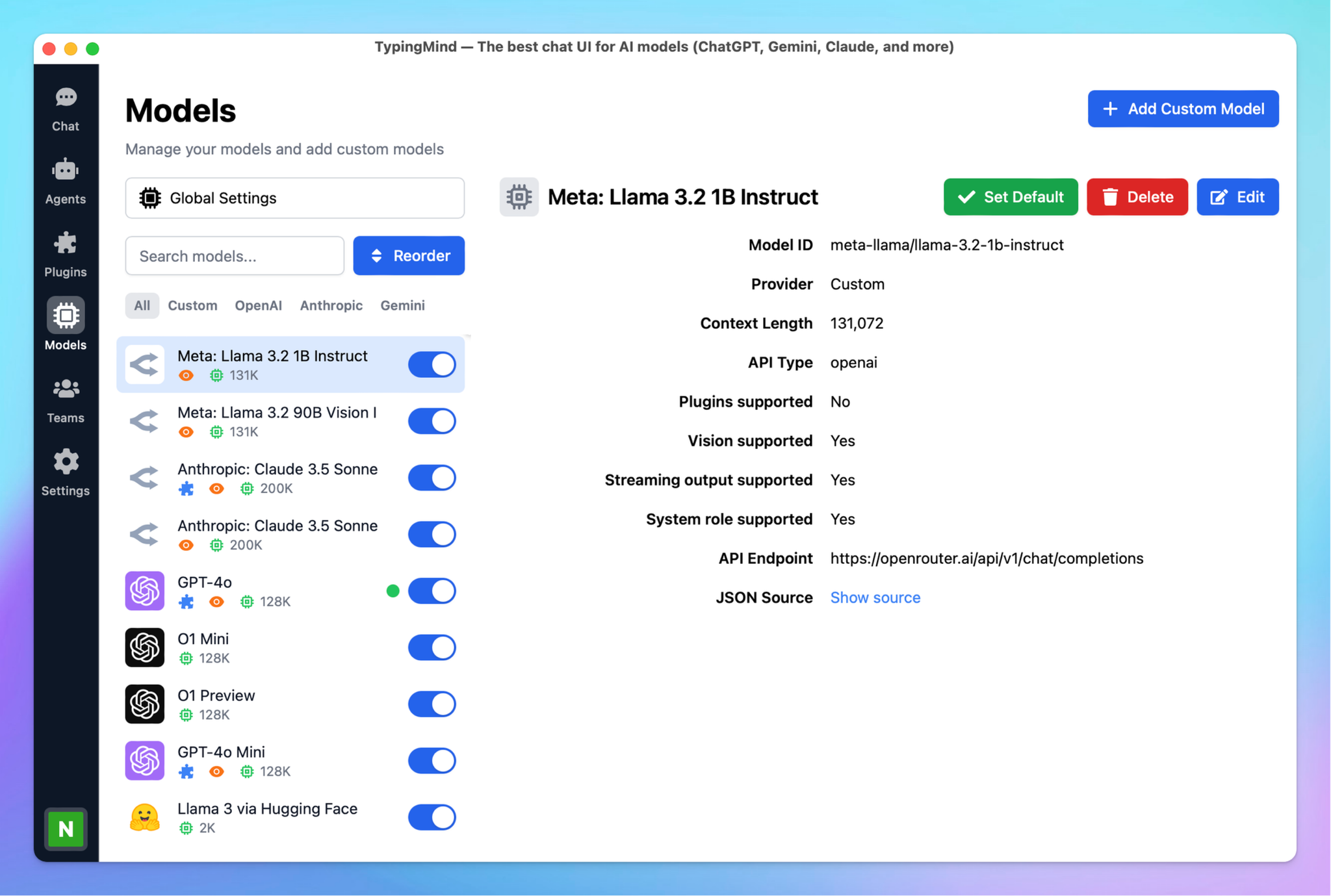Click the Global Settings chip icon
The width and height of the screenshot is (1331, 896).
point(150,198)
